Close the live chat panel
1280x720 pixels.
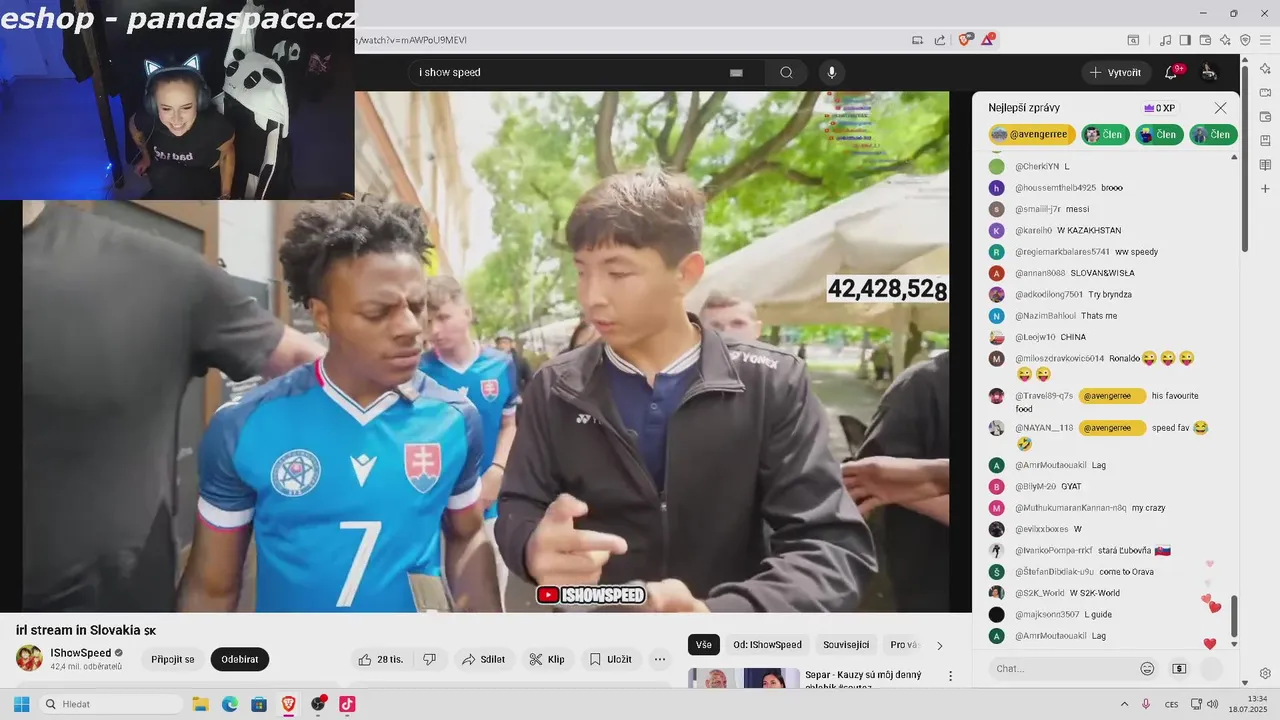pos(1220,108)
